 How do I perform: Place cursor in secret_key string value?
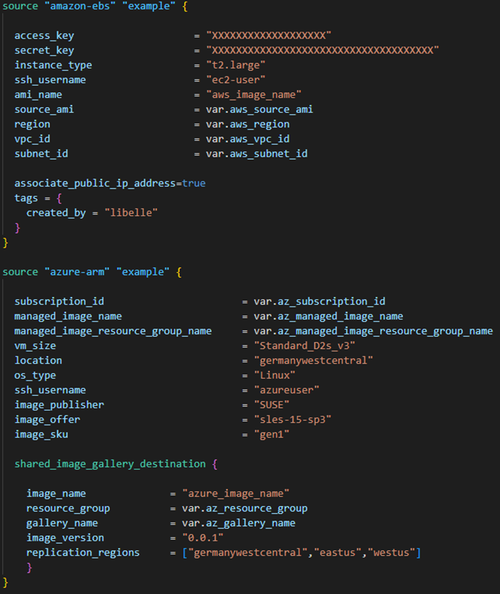[x=322, y=50]
